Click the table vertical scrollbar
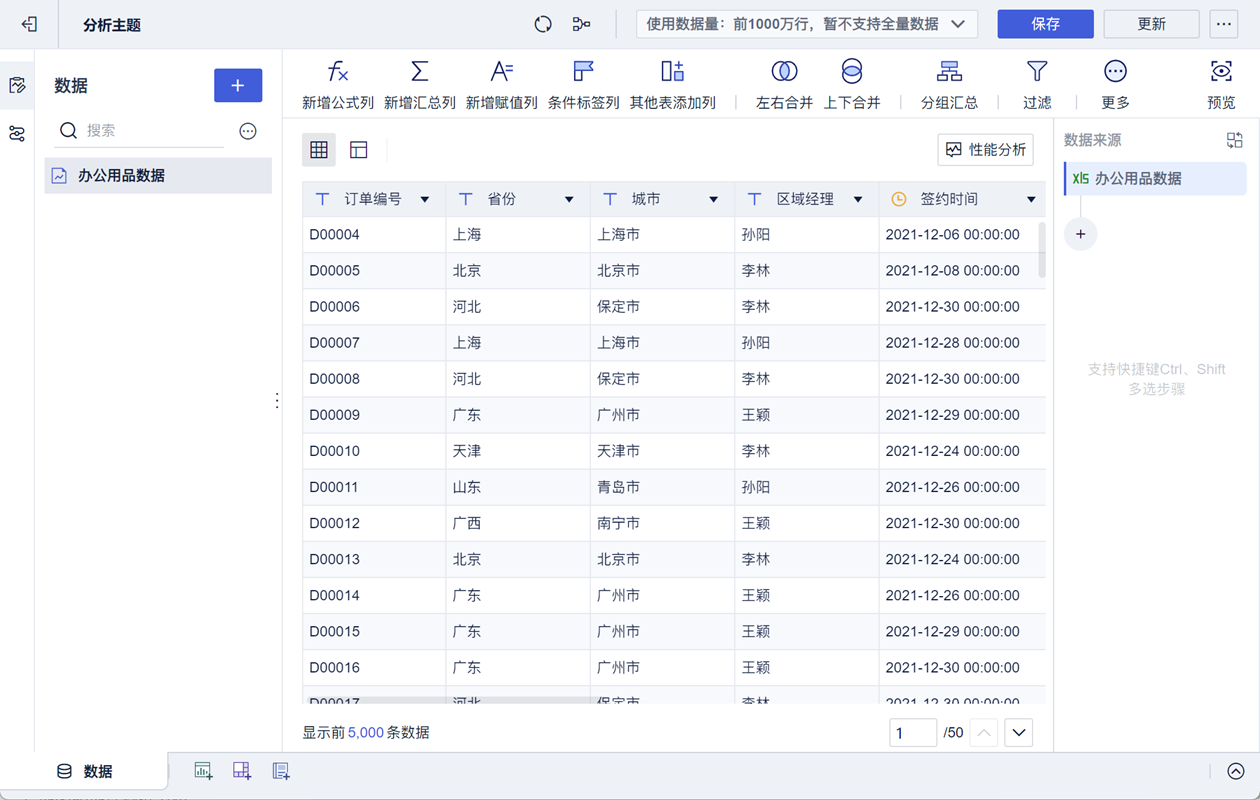The image size is (1260, 800). [1042, 250]
